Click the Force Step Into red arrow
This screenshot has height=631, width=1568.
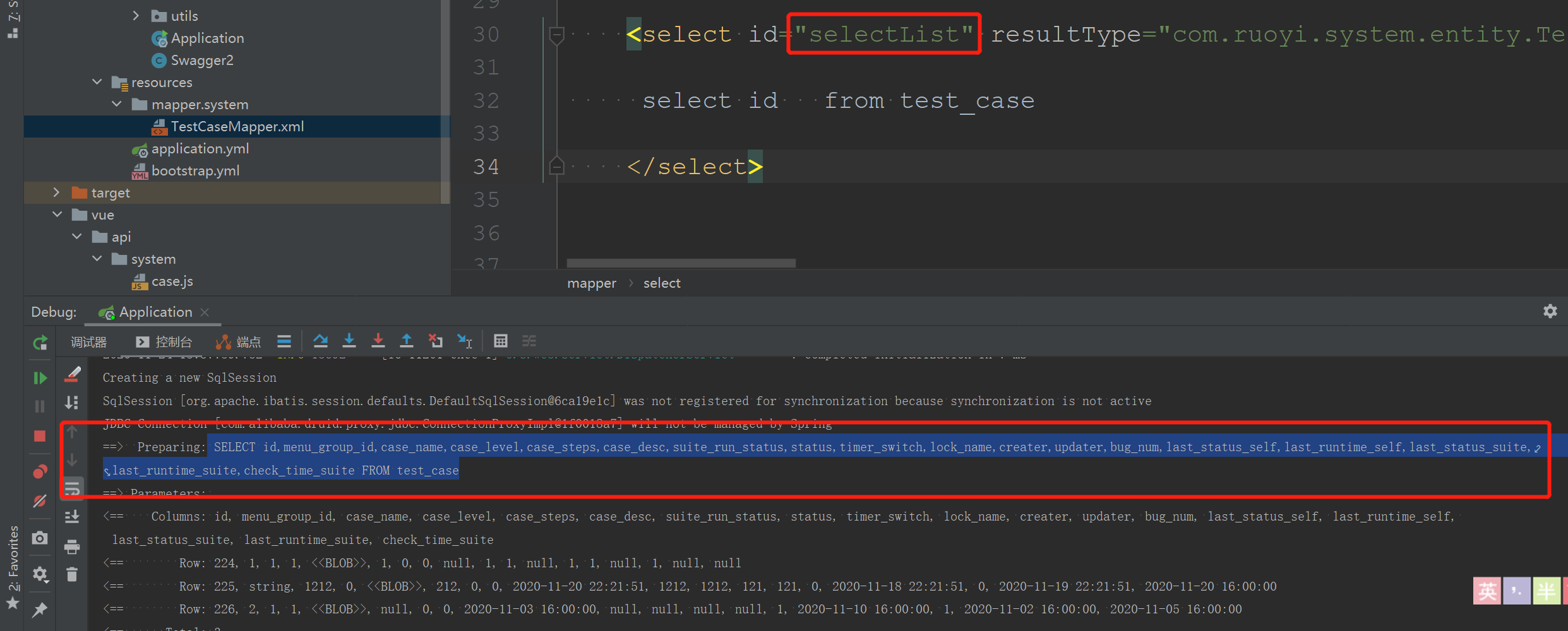(378, 341)
